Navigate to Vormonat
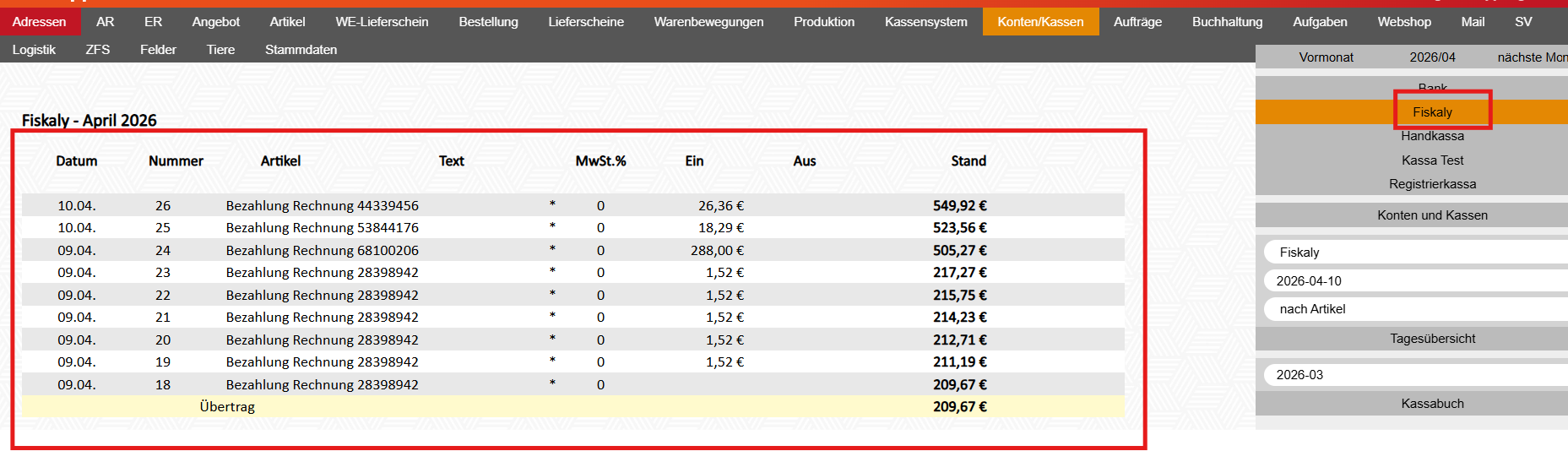Image resolution: width=1568 pixels, height=451 pixels. (1326, 57)
